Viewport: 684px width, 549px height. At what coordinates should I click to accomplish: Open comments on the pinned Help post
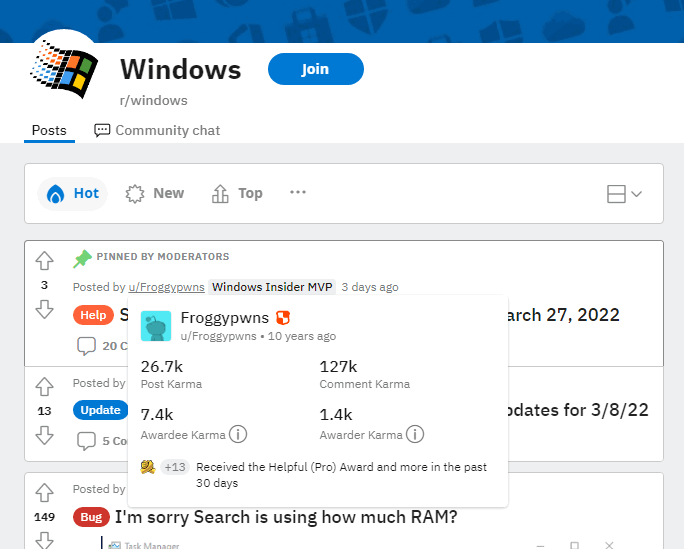coord(103,346)
